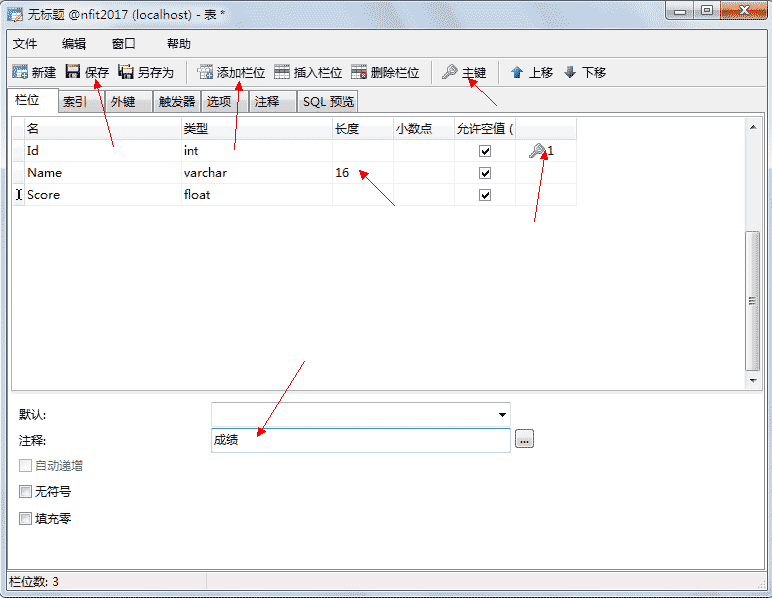The image size is (772, 599).
Task: Select the Score field name cell
Action: [103, 195]
